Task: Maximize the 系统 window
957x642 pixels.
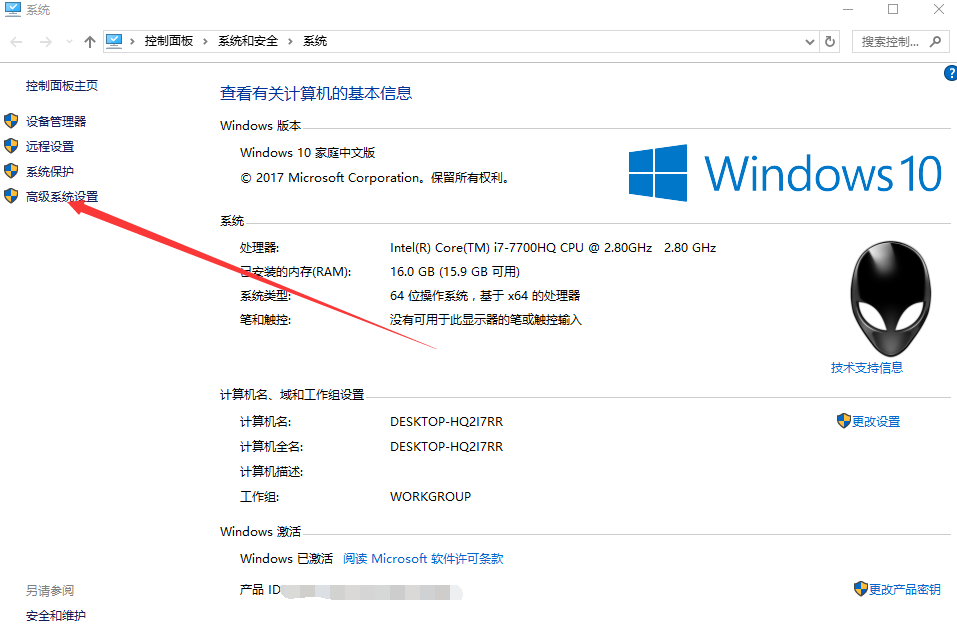Action: 893,9
